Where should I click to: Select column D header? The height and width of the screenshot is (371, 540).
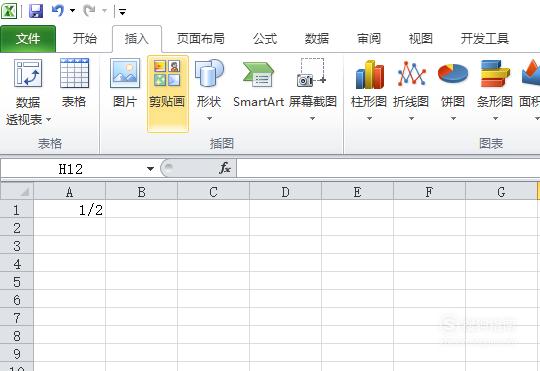click(x=285, y=192)
